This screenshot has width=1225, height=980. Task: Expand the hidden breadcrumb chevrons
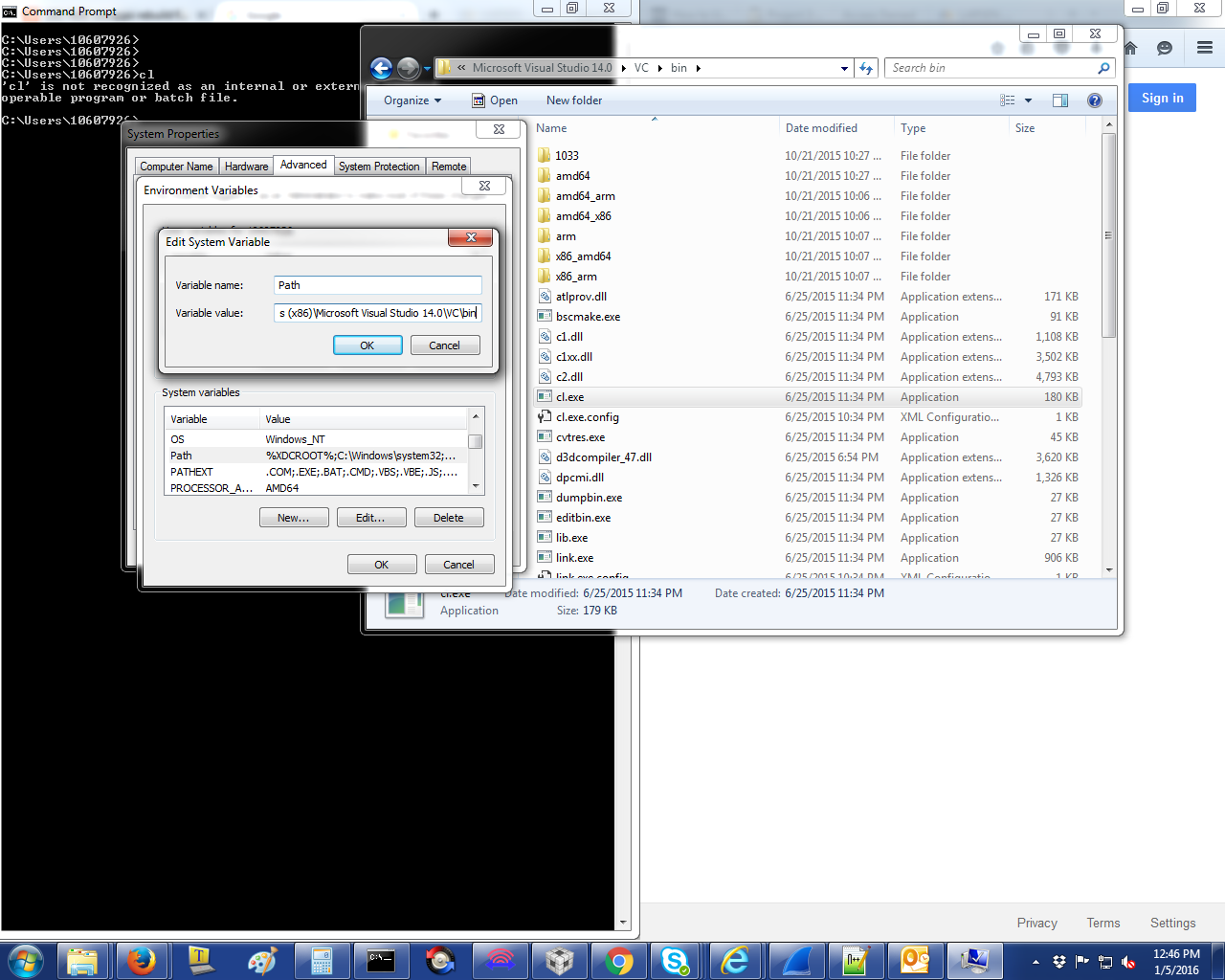click(x=461, y=68)
